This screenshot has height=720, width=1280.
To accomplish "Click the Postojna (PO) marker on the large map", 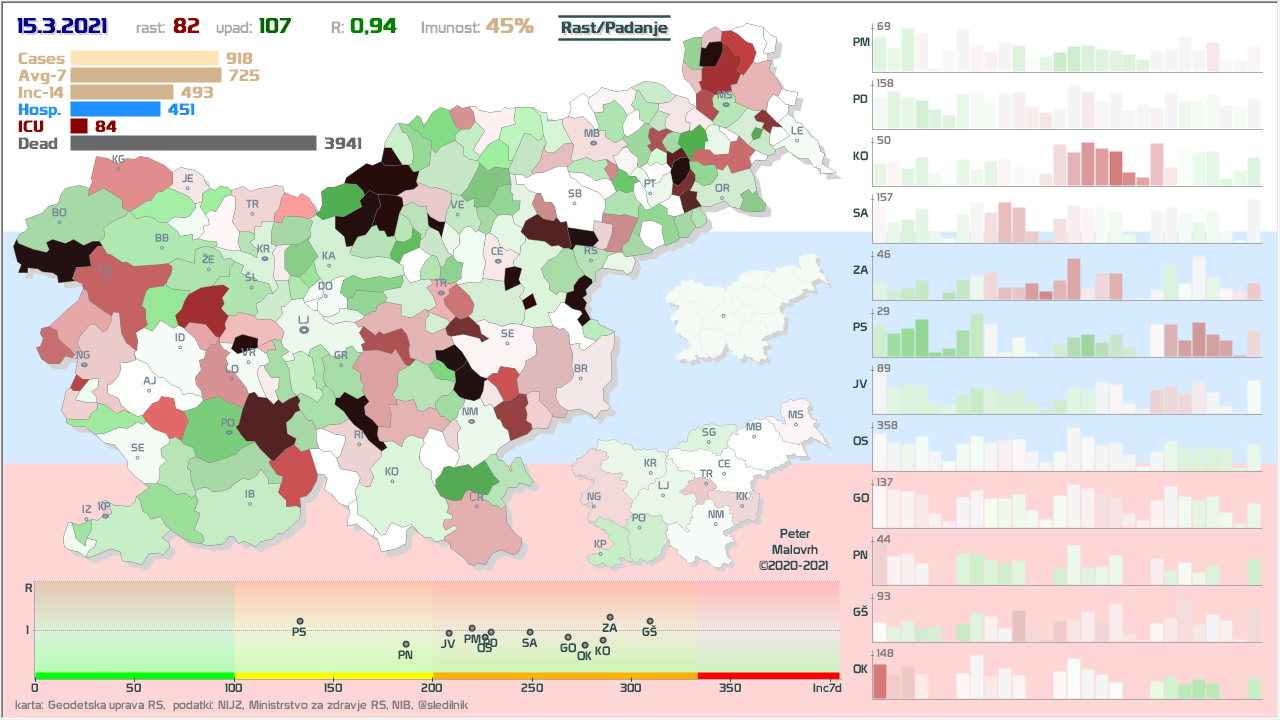I will coord(229,432).
